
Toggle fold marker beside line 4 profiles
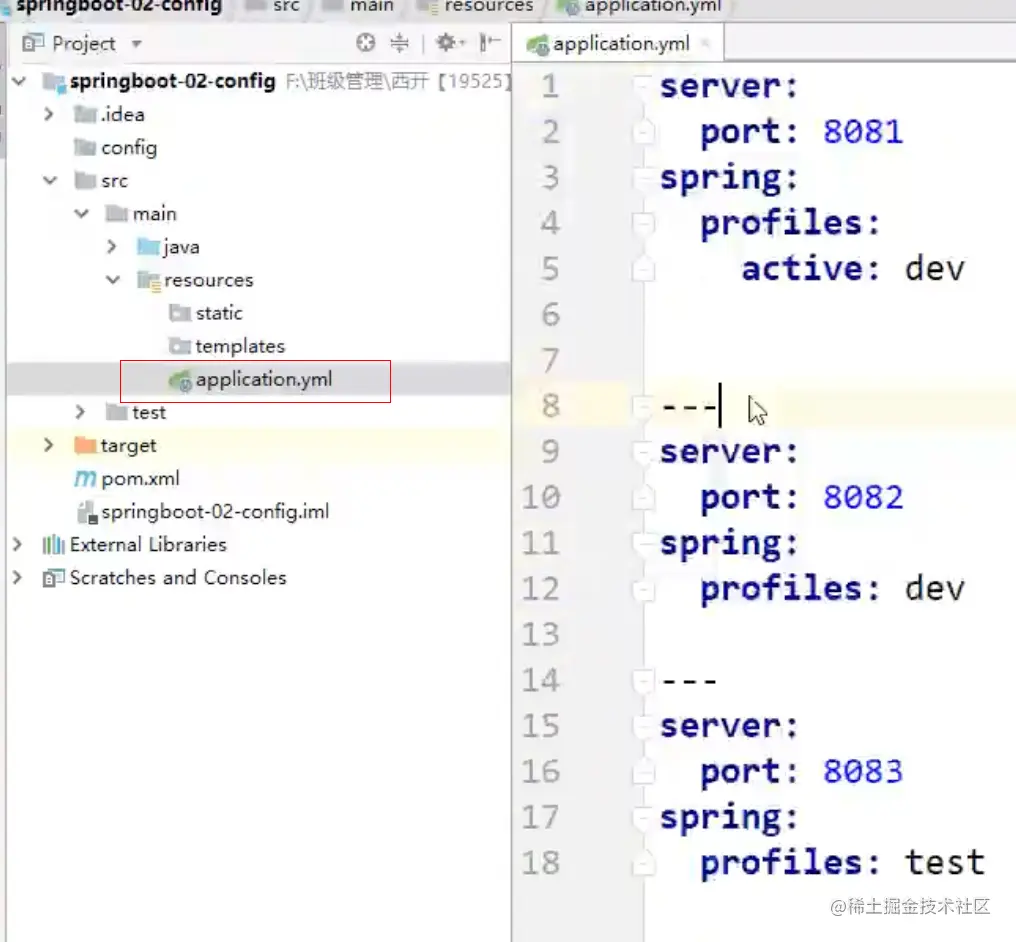(x=643, y=223)
